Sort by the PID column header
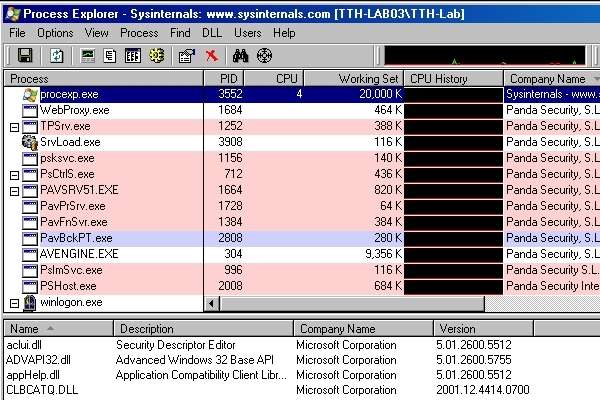Viewport: 600px width, 400px height. 224,78
